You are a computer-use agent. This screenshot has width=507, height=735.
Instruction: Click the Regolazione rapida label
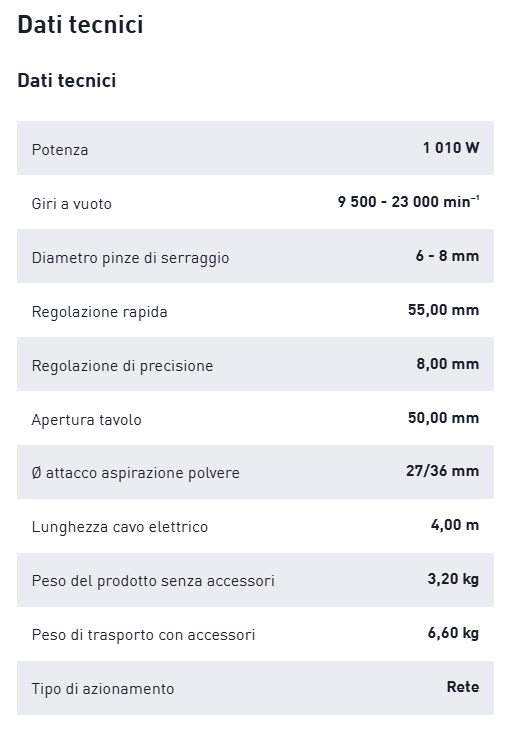99,312
